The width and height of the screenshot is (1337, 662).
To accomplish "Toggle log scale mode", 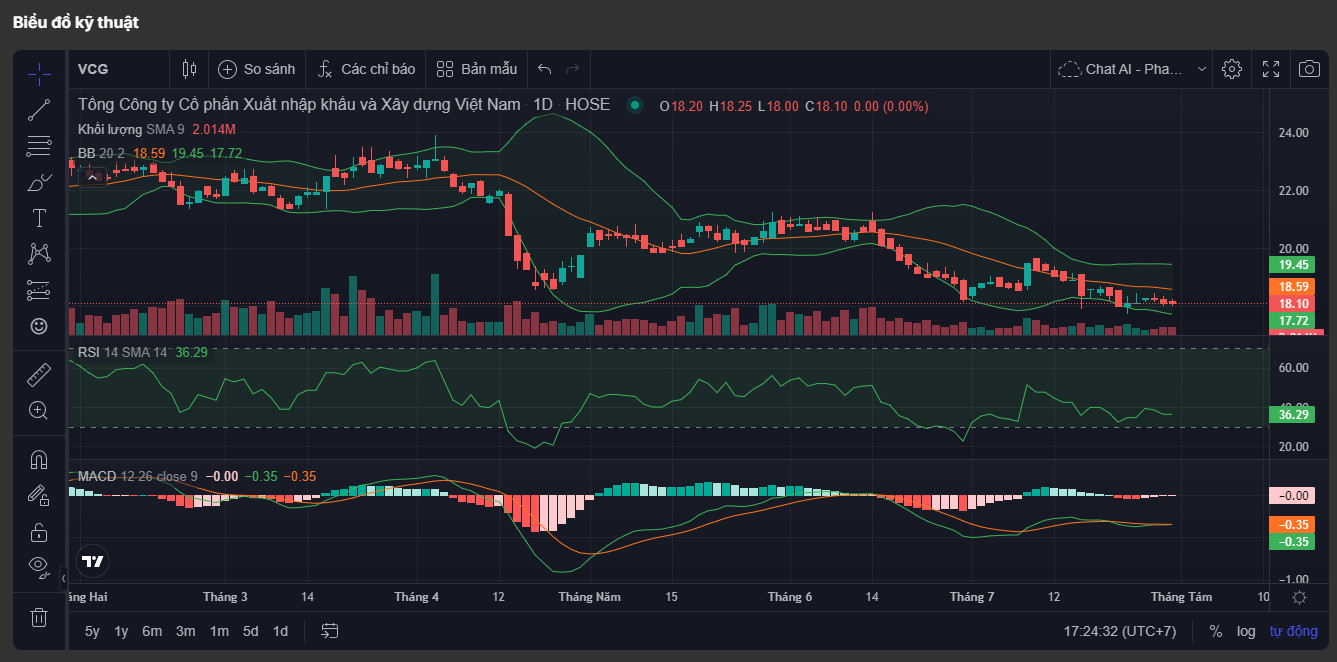I will (1246, 632).
